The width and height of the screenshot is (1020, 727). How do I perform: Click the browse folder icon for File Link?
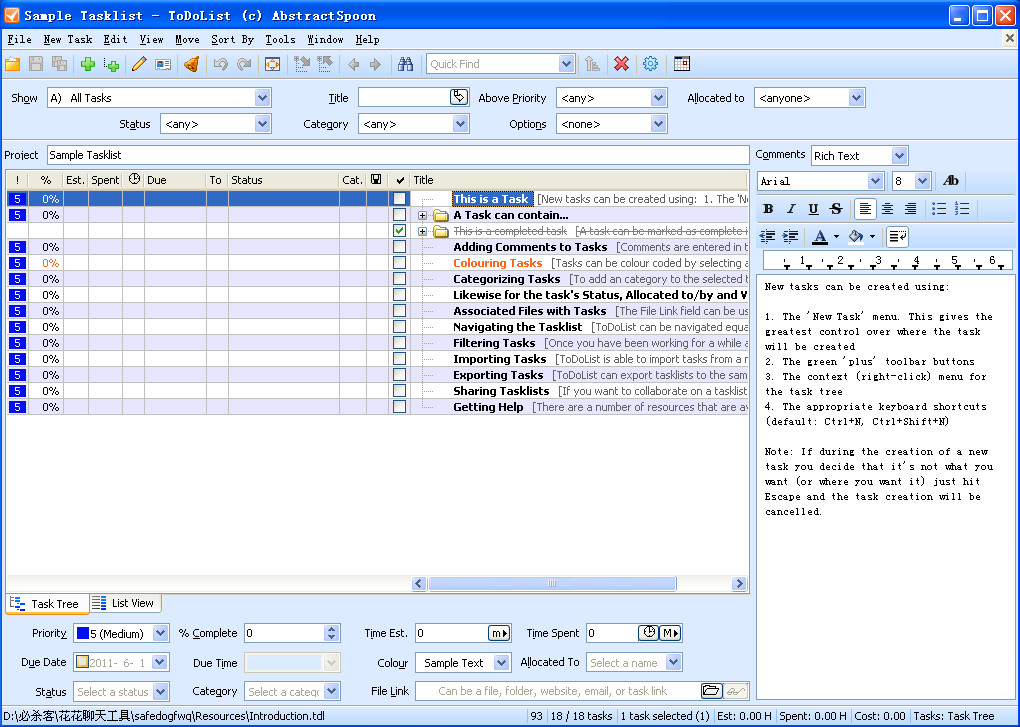pyautogui.click(x=710, y=691)
